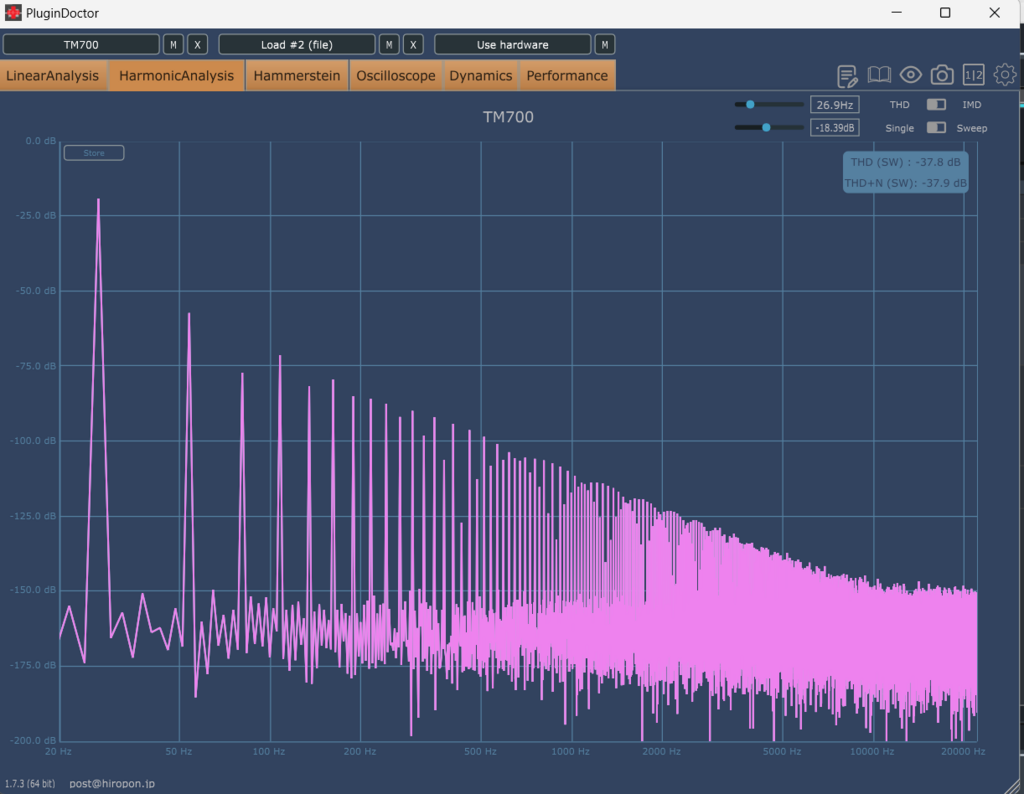Image resolution: width=1024 pixels, height=794 pixels.
Task: Toggle the eye visibility icon
Action: (x=910, y=75)
